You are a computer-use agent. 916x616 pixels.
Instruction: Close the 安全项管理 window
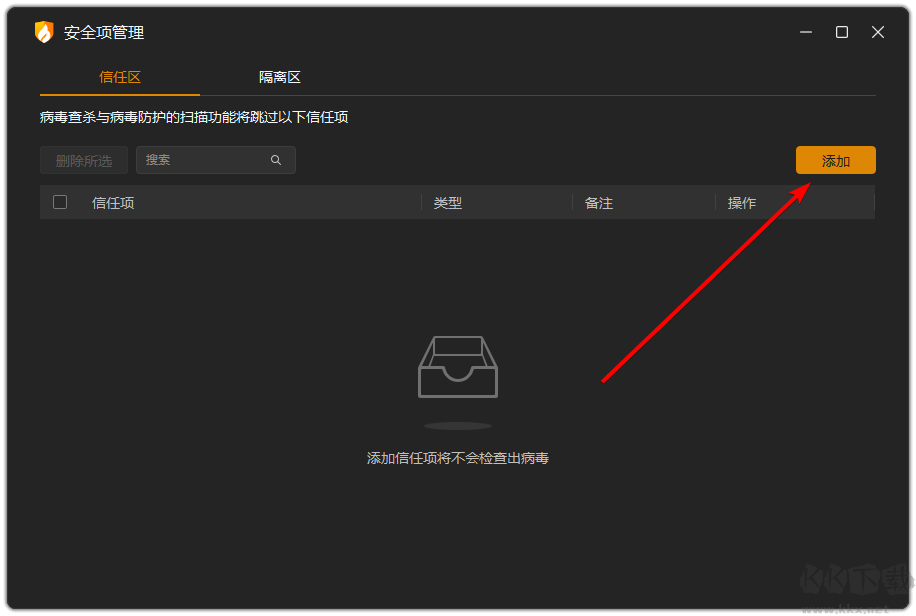coord(877,31)
